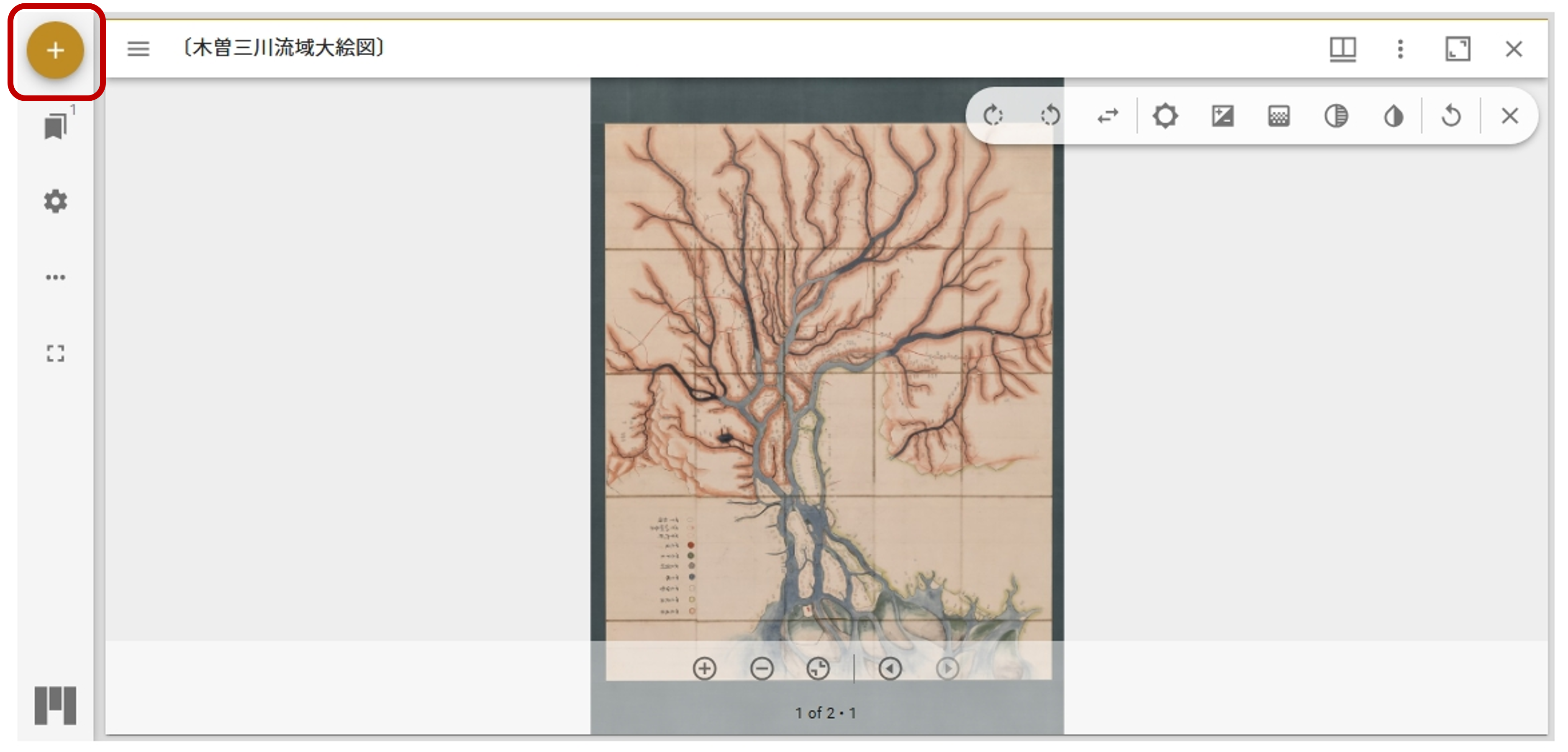
Task: Click the orange add resource plus button
Action: point(55,50)
